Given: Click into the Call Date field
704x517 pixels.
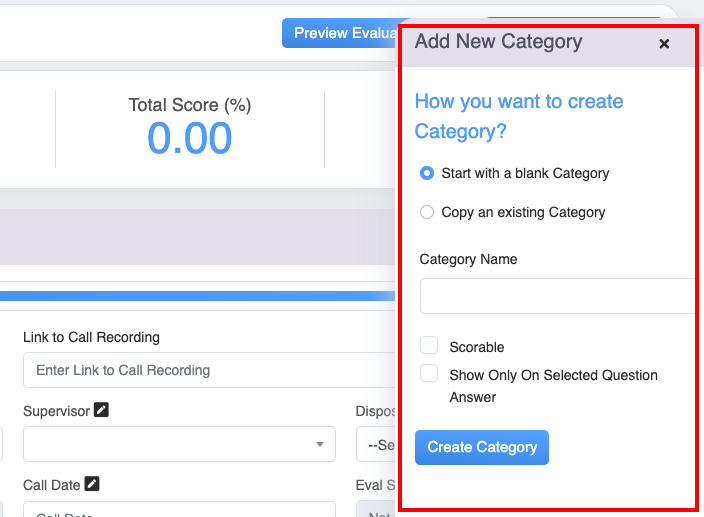Looking at the screenshot, I should pos(179,509).
